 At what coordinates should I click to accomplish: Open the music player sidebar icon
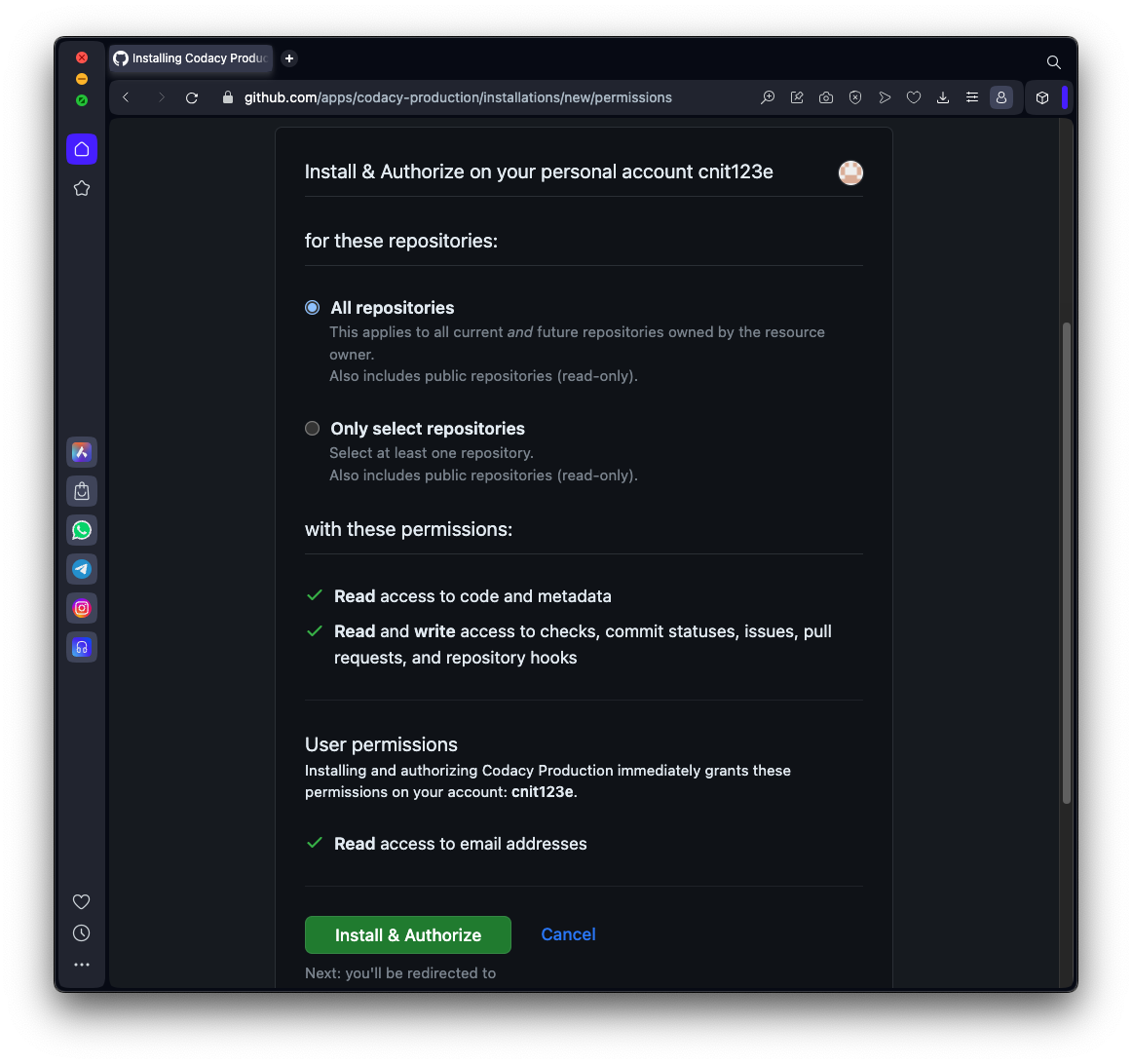tap(82, 647)
